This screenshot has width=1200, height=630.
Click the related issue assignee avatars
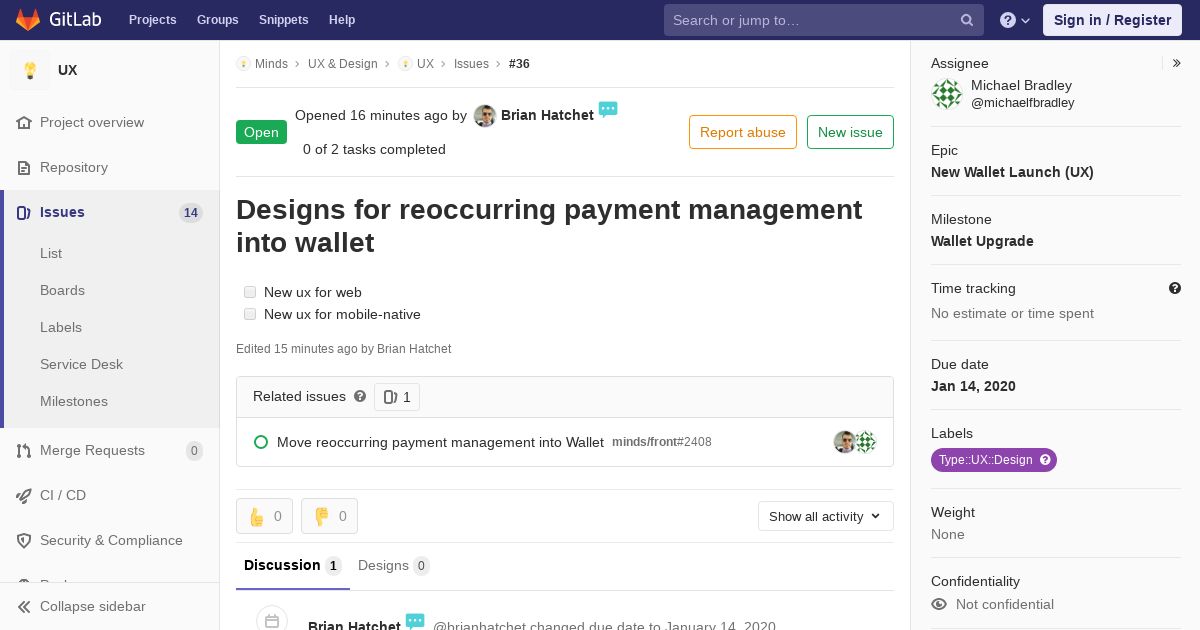[x=855, y=442]
